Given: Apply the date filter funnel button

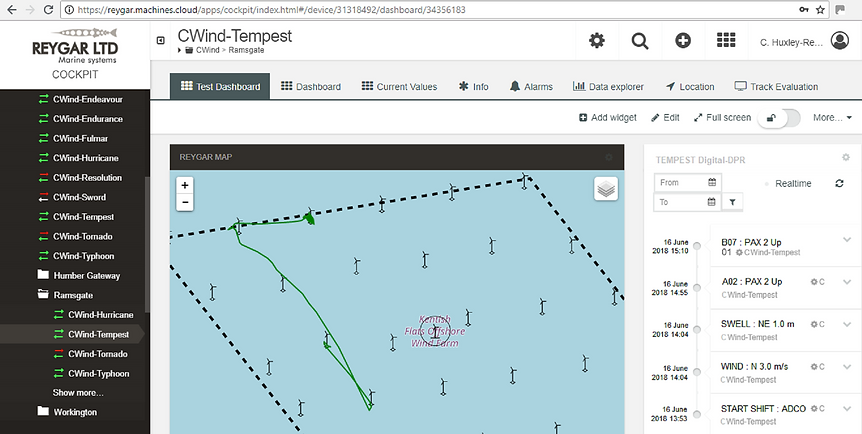Looking at the screenshot, I should coord(732,202).
